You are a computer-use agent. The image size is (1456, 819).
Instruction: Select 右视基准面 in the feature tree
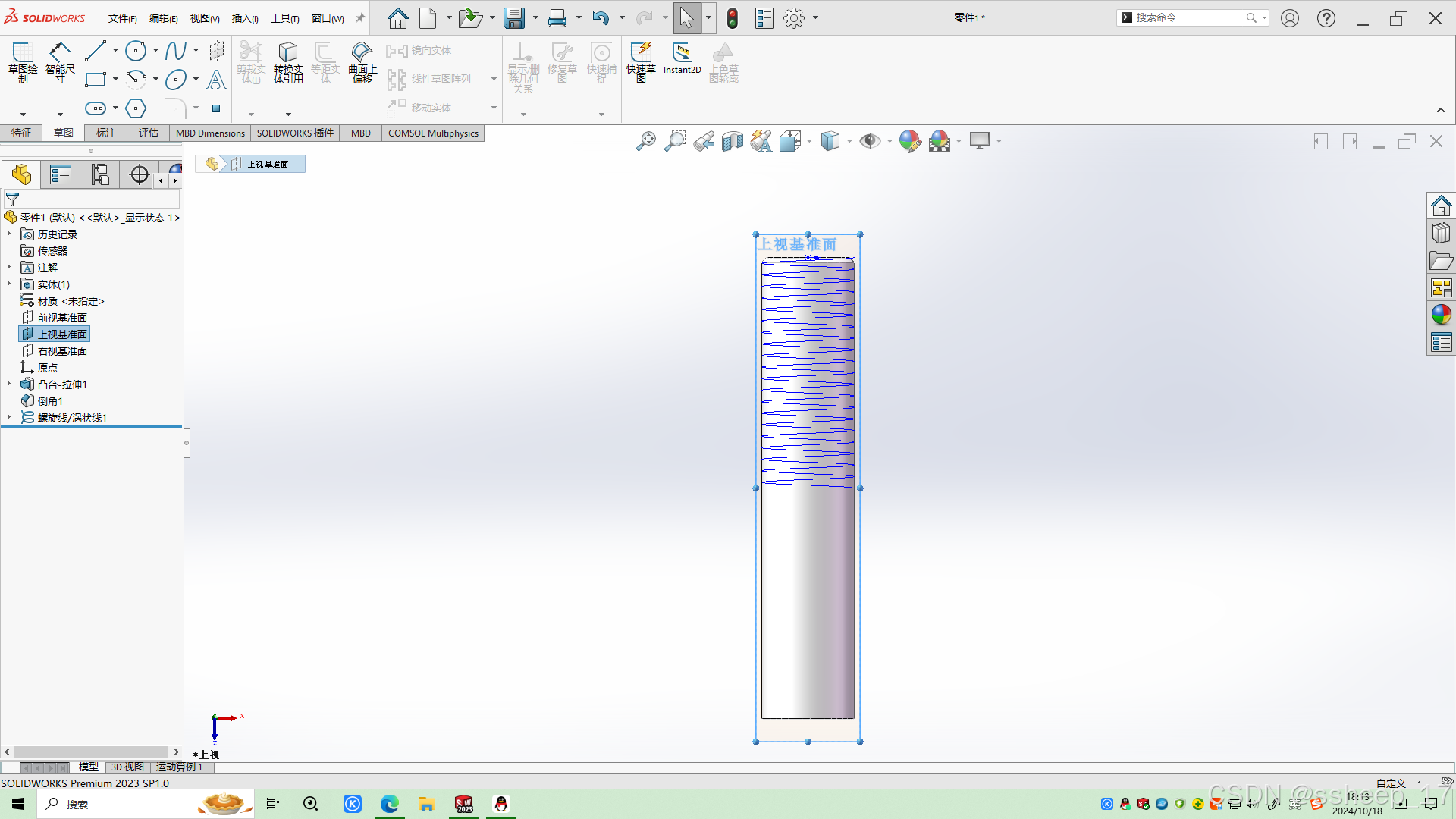pyautogui.click(x=62, y=351)
